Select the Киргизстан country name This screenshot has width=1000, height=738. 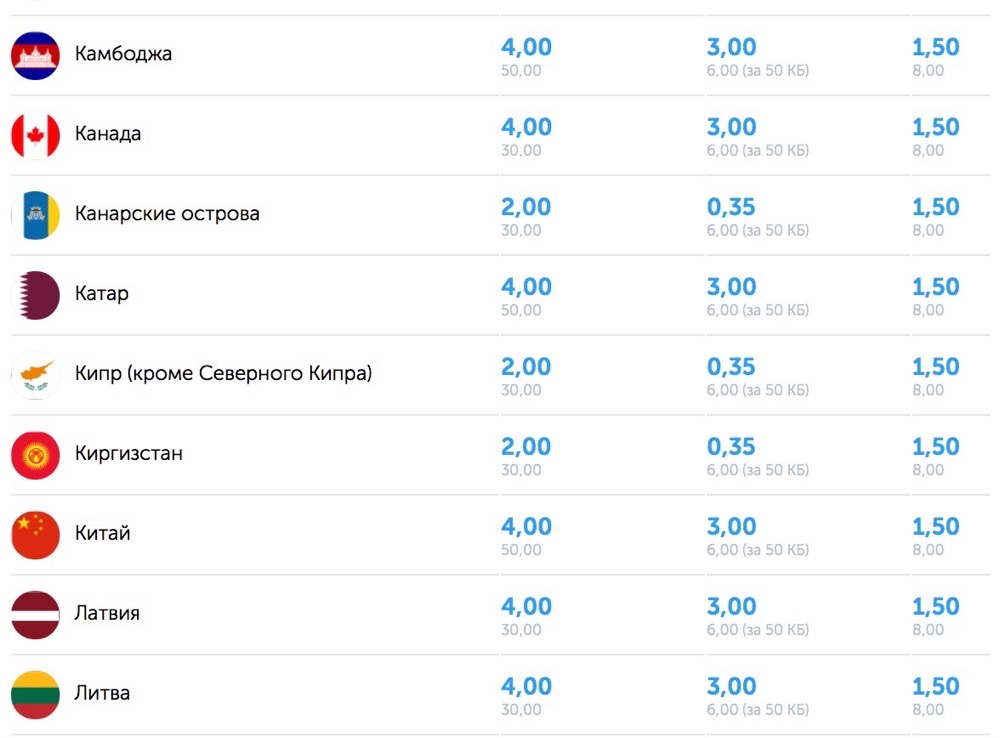point(129,453)
